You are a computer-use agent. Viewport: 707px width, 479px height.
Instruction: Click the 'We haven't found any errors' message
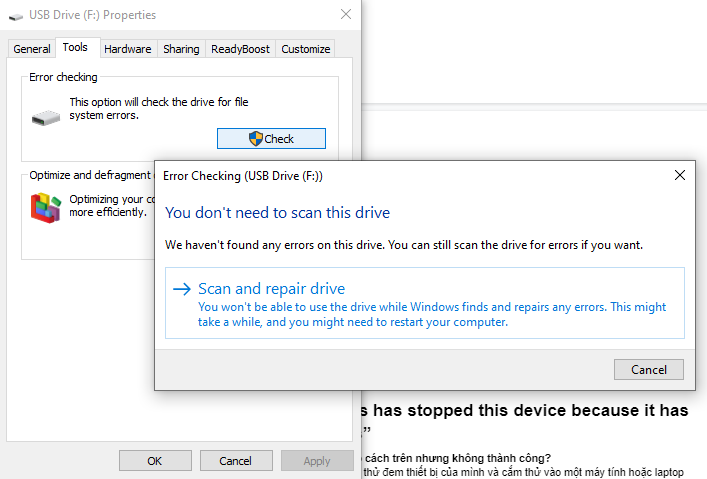[404, 245]
